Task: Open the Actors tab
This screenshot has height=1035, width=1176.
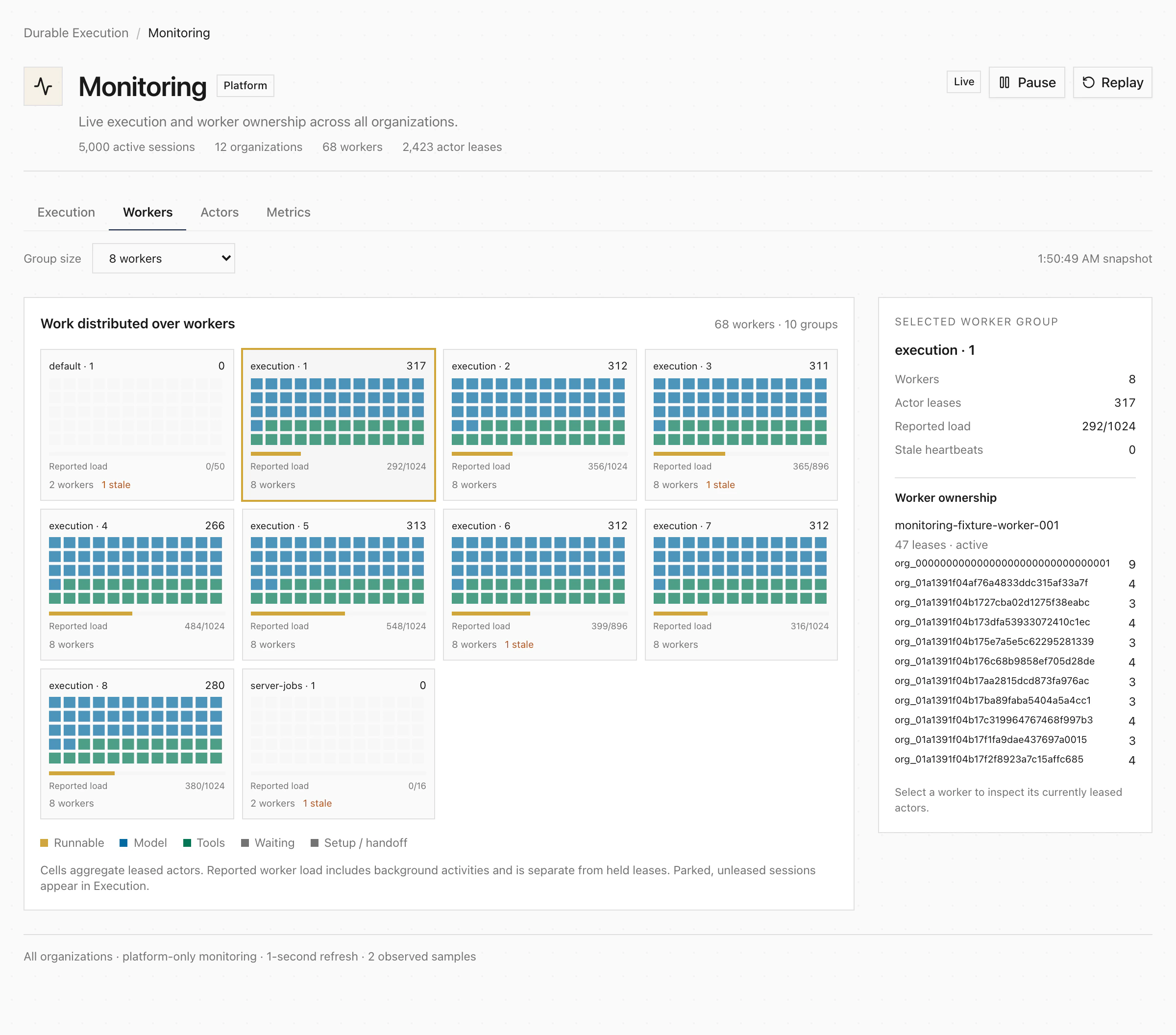Action: (x=219, y=212)
